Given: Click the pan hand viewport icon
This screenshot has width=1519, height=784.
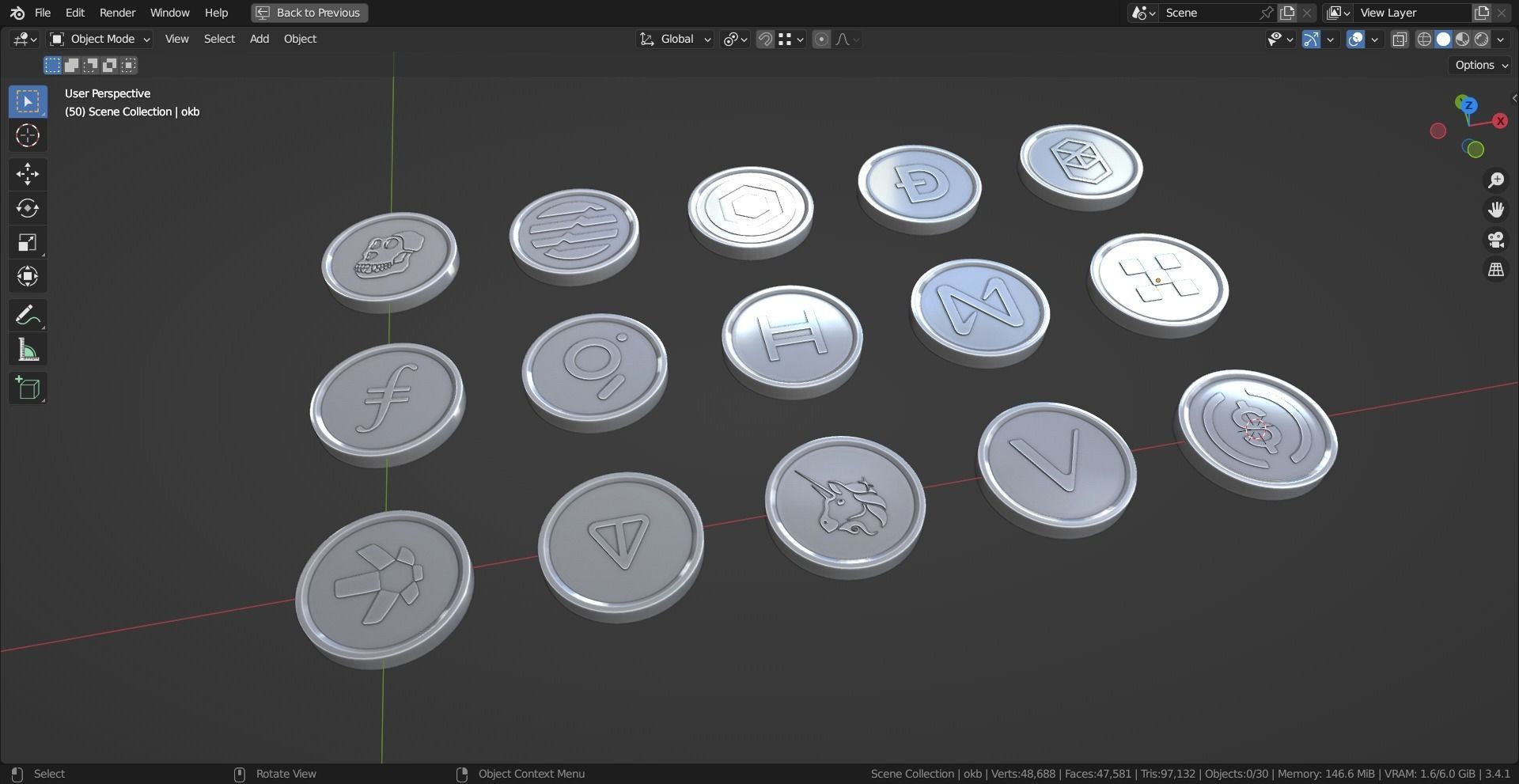Looking at the screenshot, I should 1495,210.
